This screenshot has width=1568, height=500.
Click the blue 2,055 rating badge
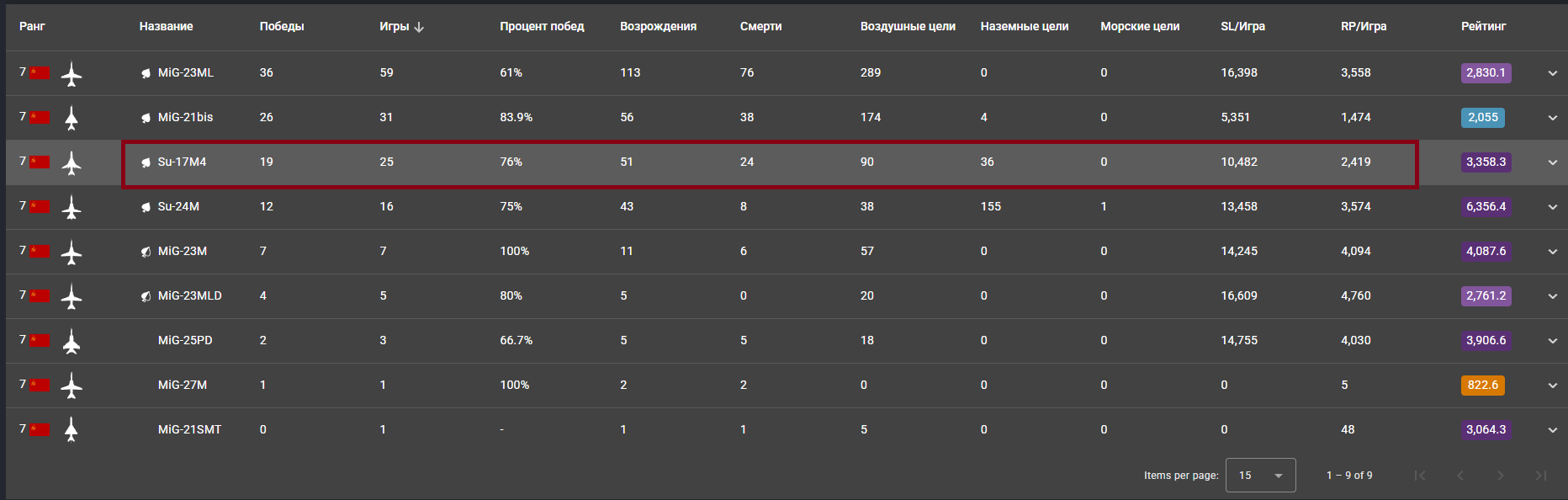[1482, 118]
